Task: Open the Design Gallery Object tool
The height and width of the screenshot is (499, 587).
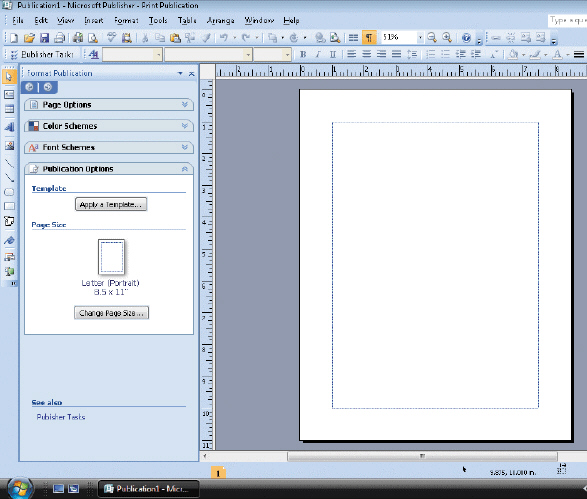Action: (9, 257)
